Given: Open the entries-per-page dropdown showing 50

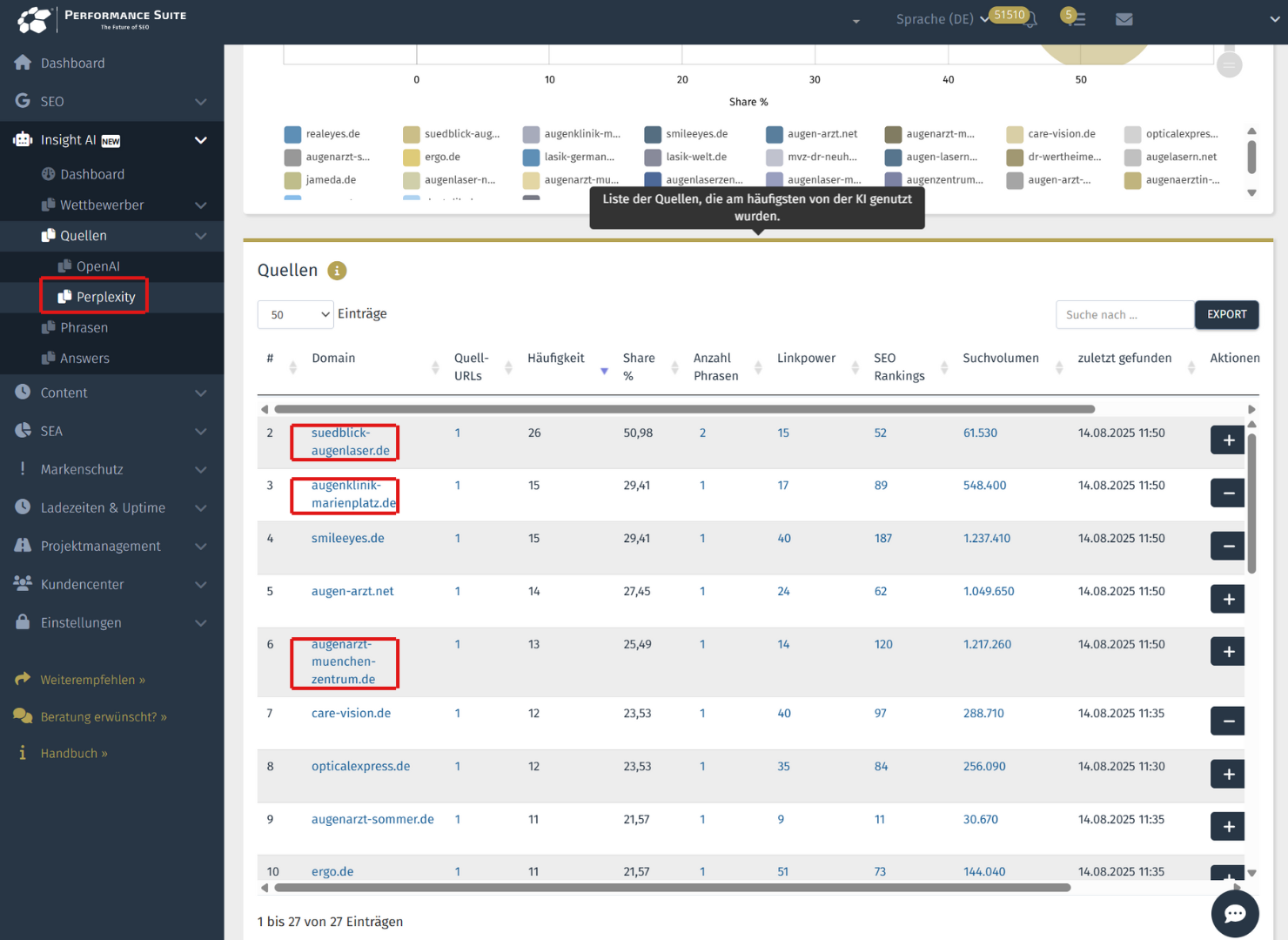Looking at the screenshot, I should [296, 314].
